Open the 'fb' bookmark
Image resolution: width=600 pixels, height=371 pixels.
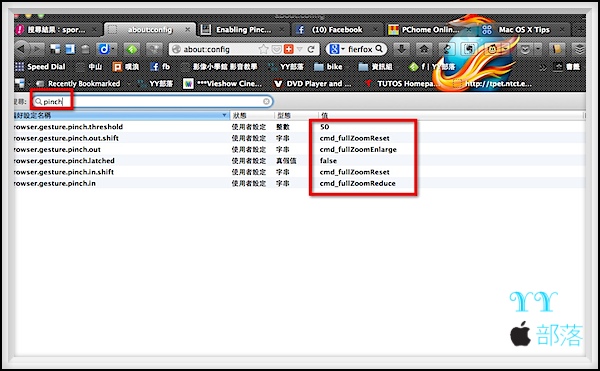[160, 67]
